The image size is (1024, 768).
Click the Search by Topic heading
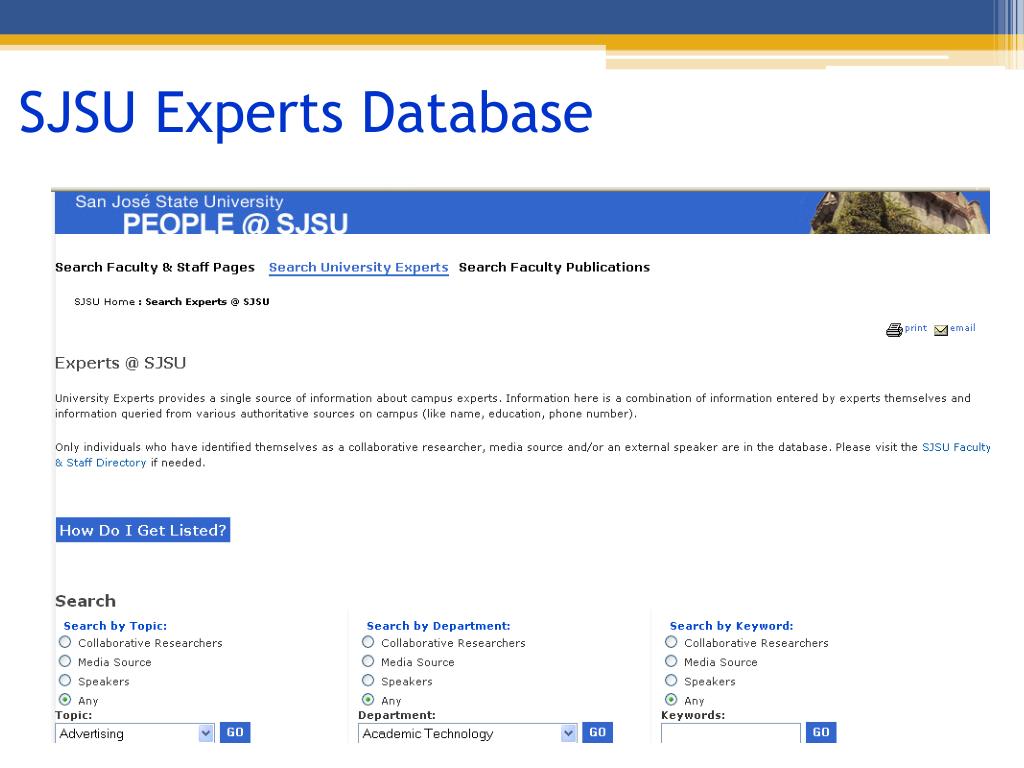pyautogui.click(x=115, y=626)
